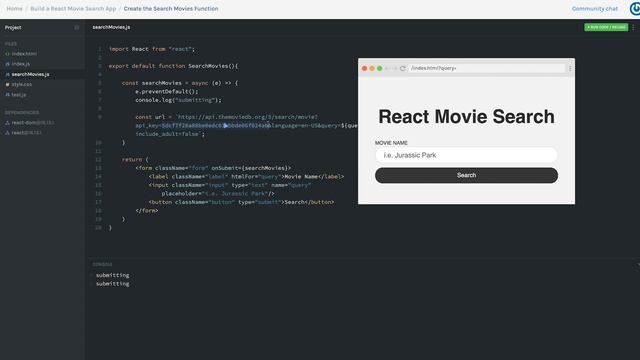This screenshot has width=640, height=360.
Task: Select the searchMovies.js editor tab
Action: 111,27
